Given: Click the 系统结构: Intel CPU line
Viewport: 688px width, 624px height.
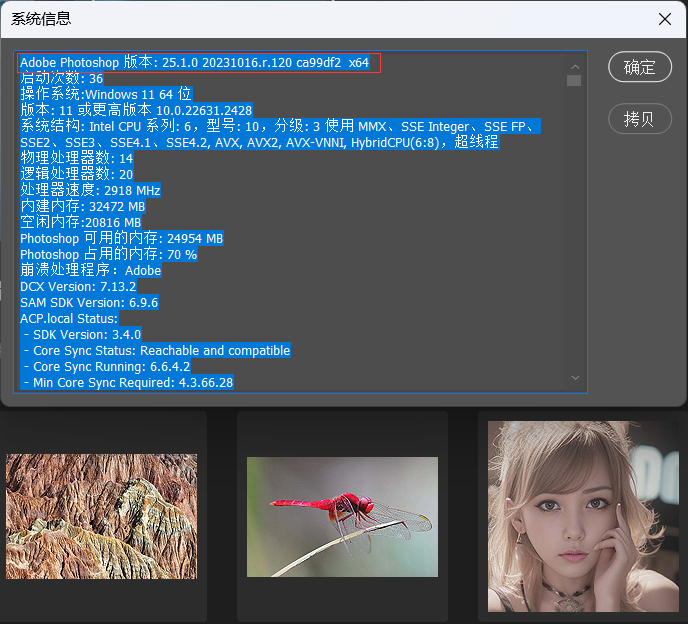Looking at the screenshot, I should (280, 126).
